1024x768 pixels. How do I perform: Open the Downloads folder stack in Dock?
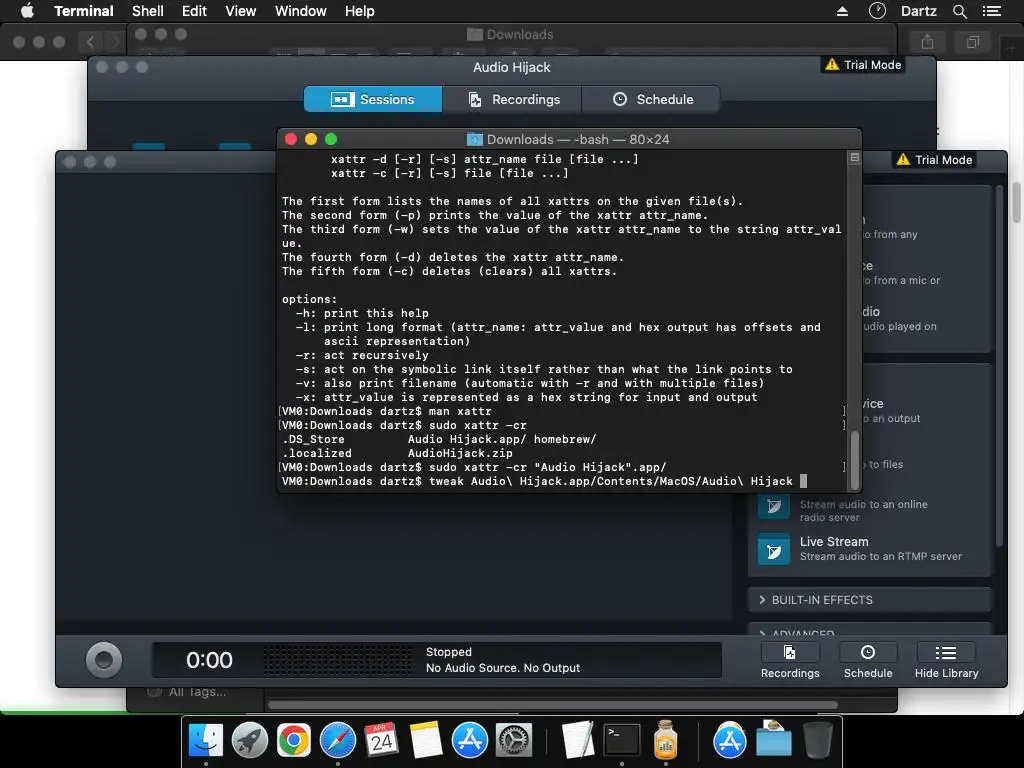[x=774, y=740]
